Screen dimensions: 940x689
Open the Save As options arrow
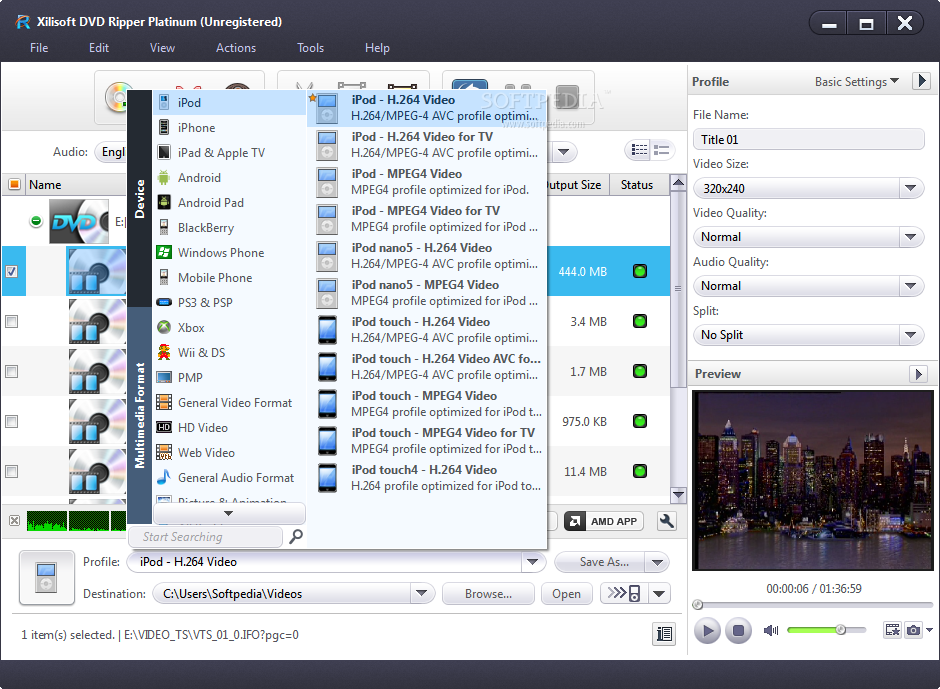coord(657,562)
